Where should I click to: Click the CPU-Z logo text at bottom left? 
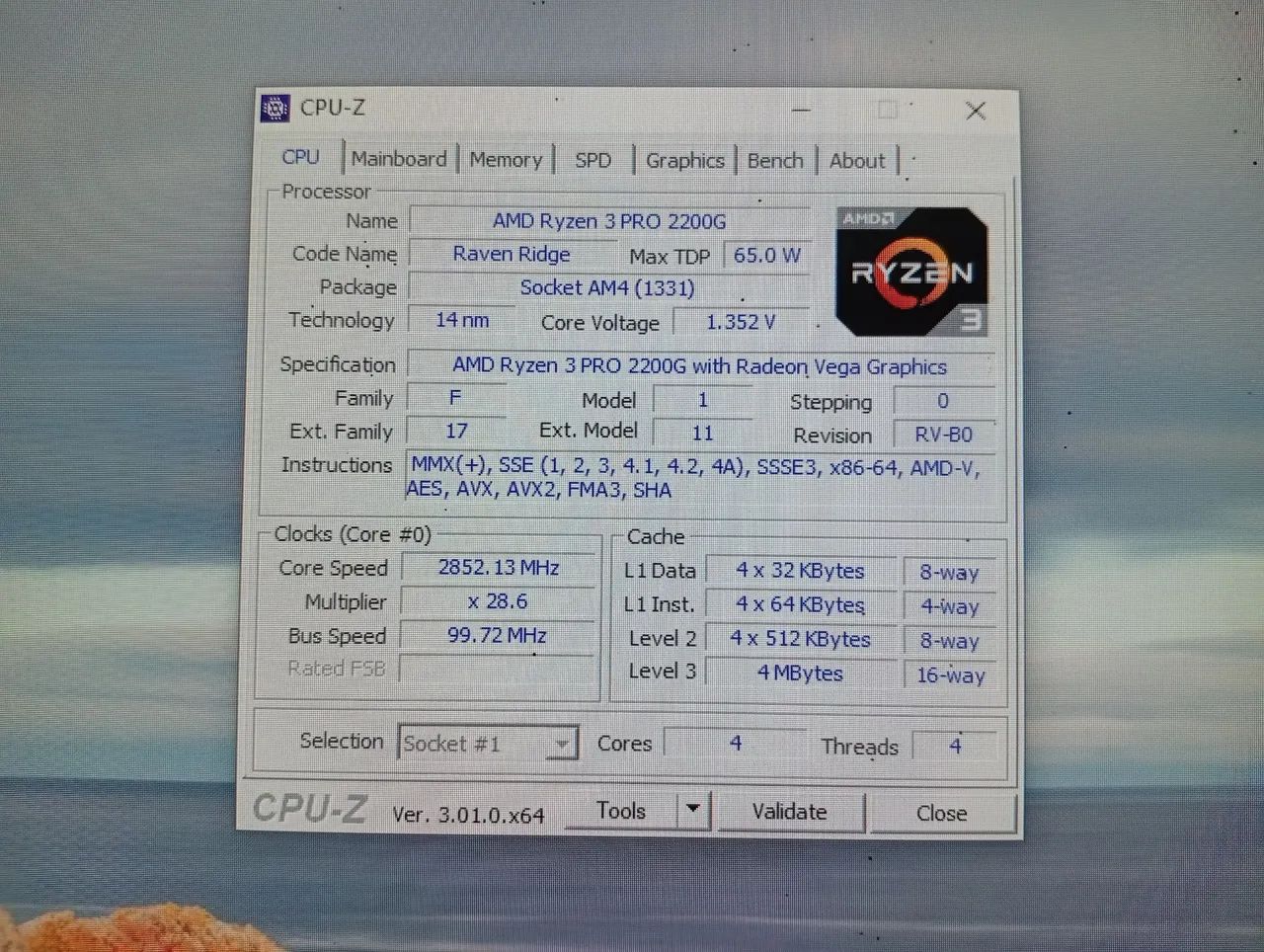(309, 808)
